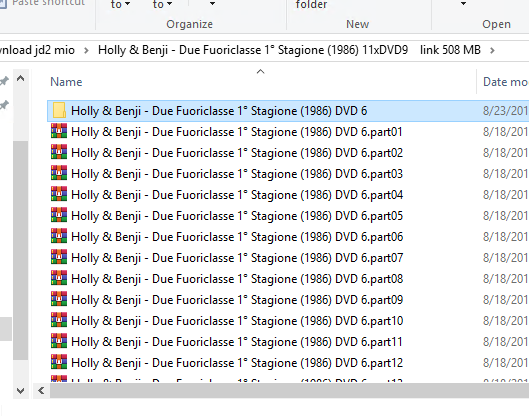The height and width of the screenshot is (416, 529).
Task: Open the dropdown arrow in the Open group
Action: coord(464,4)
